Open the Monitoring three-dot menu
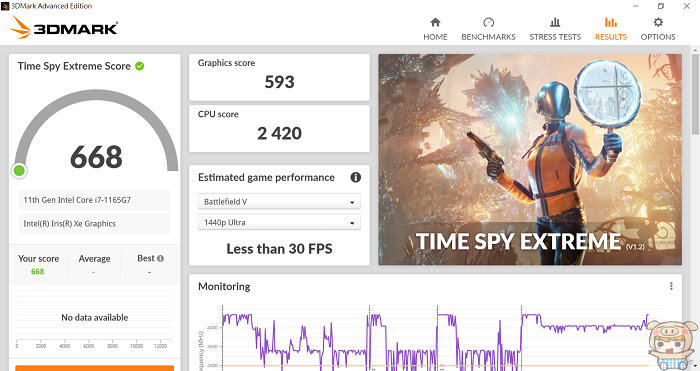The image size is (700, 371). 671,286
